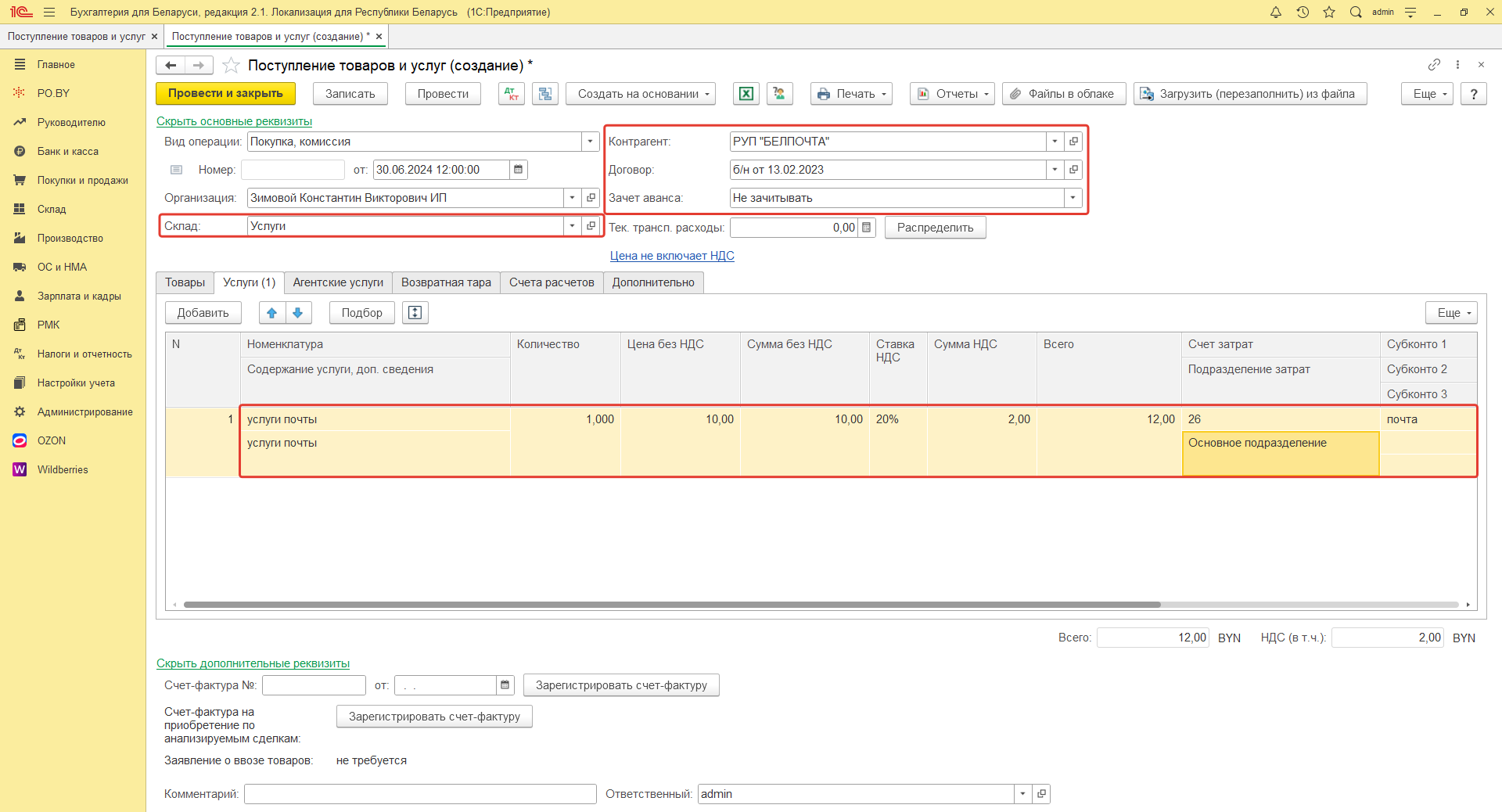Copy link to document icon
Screen dimensions: 1502x812
click(x=1434, y=65)
